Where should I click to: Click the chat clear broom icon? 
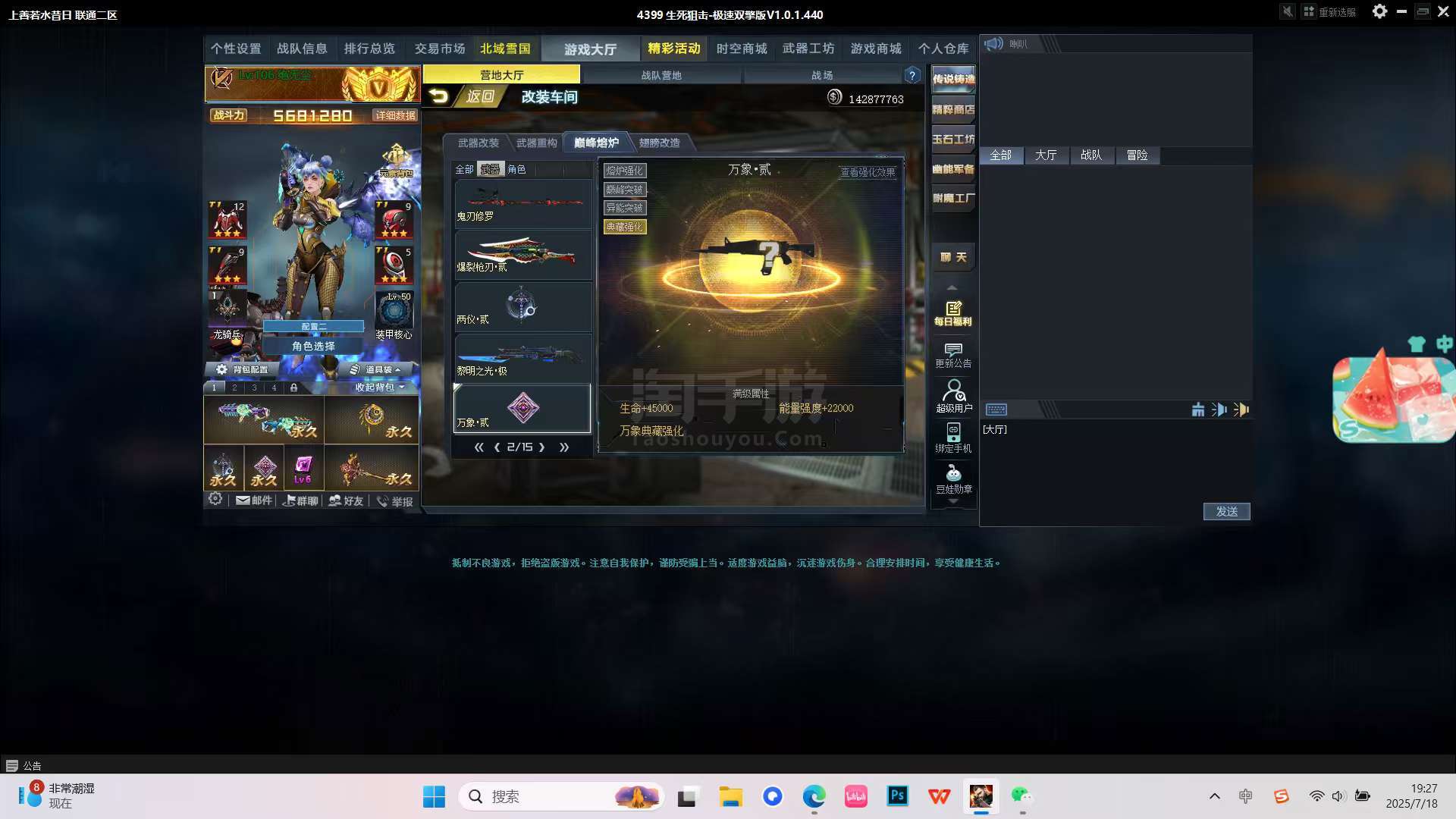tap(1197, 409)
